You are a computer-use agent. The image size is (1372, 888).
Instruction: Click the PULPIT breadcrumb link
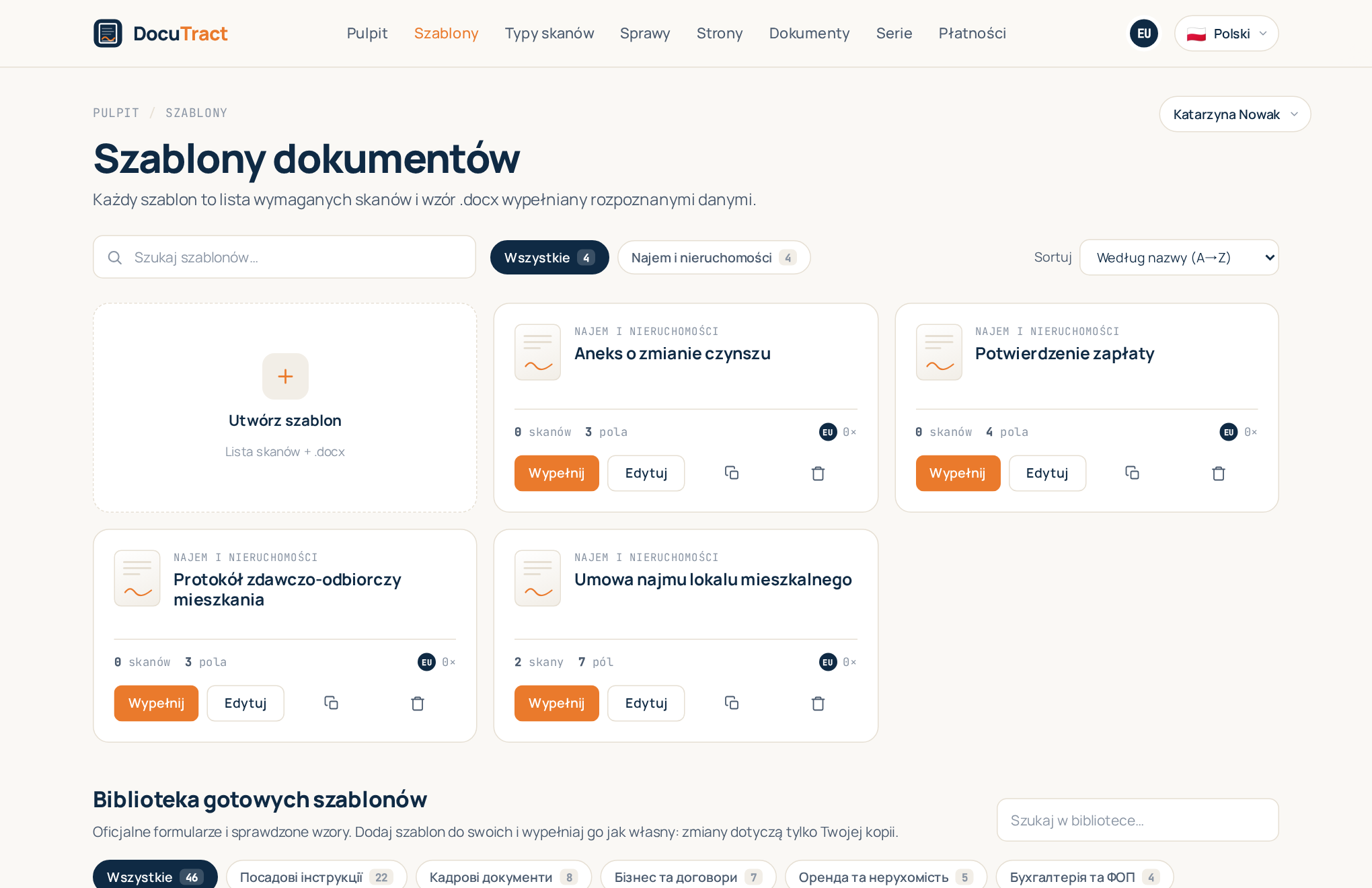(x=116, y=113)
